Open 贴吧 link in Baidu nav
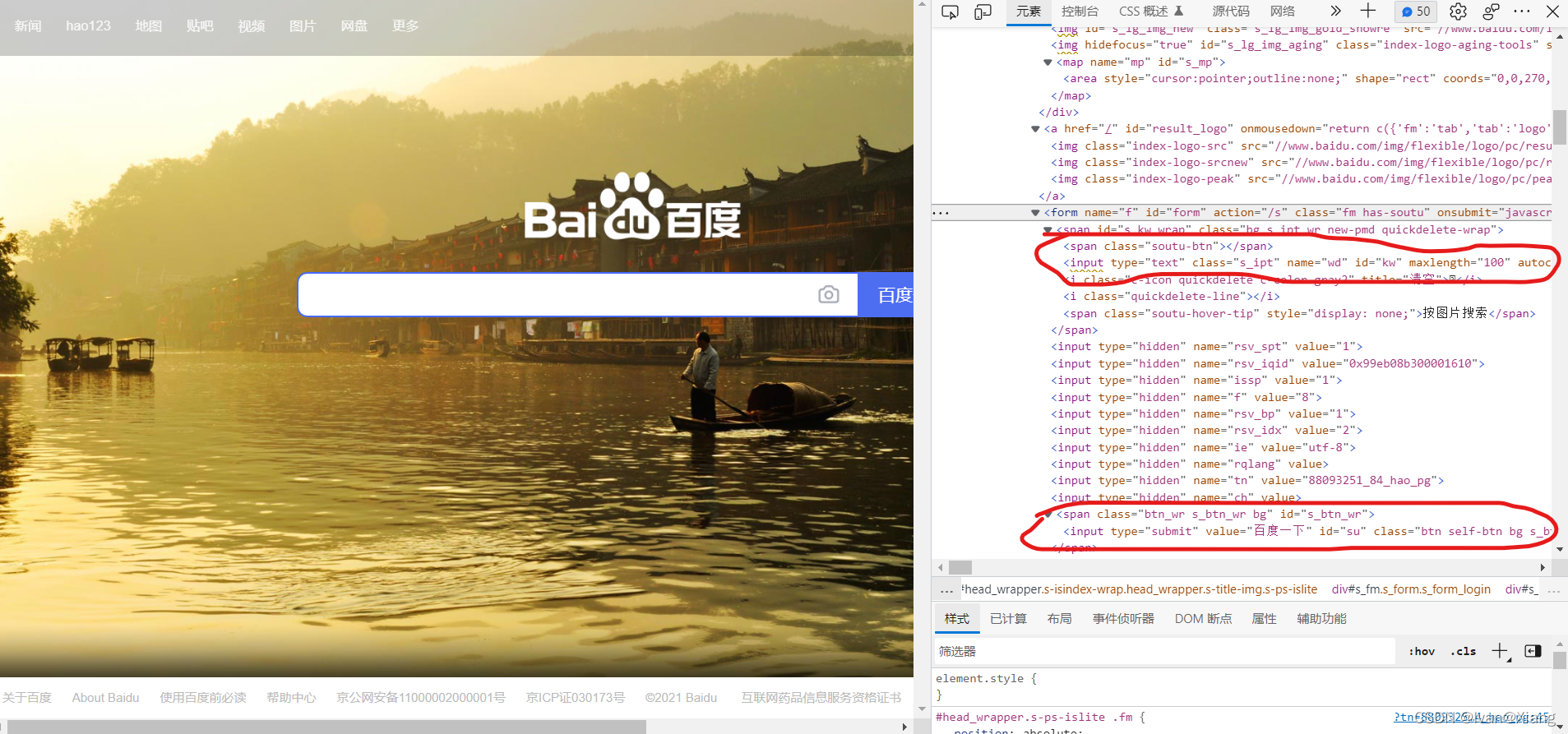 [x=200, y=26]
